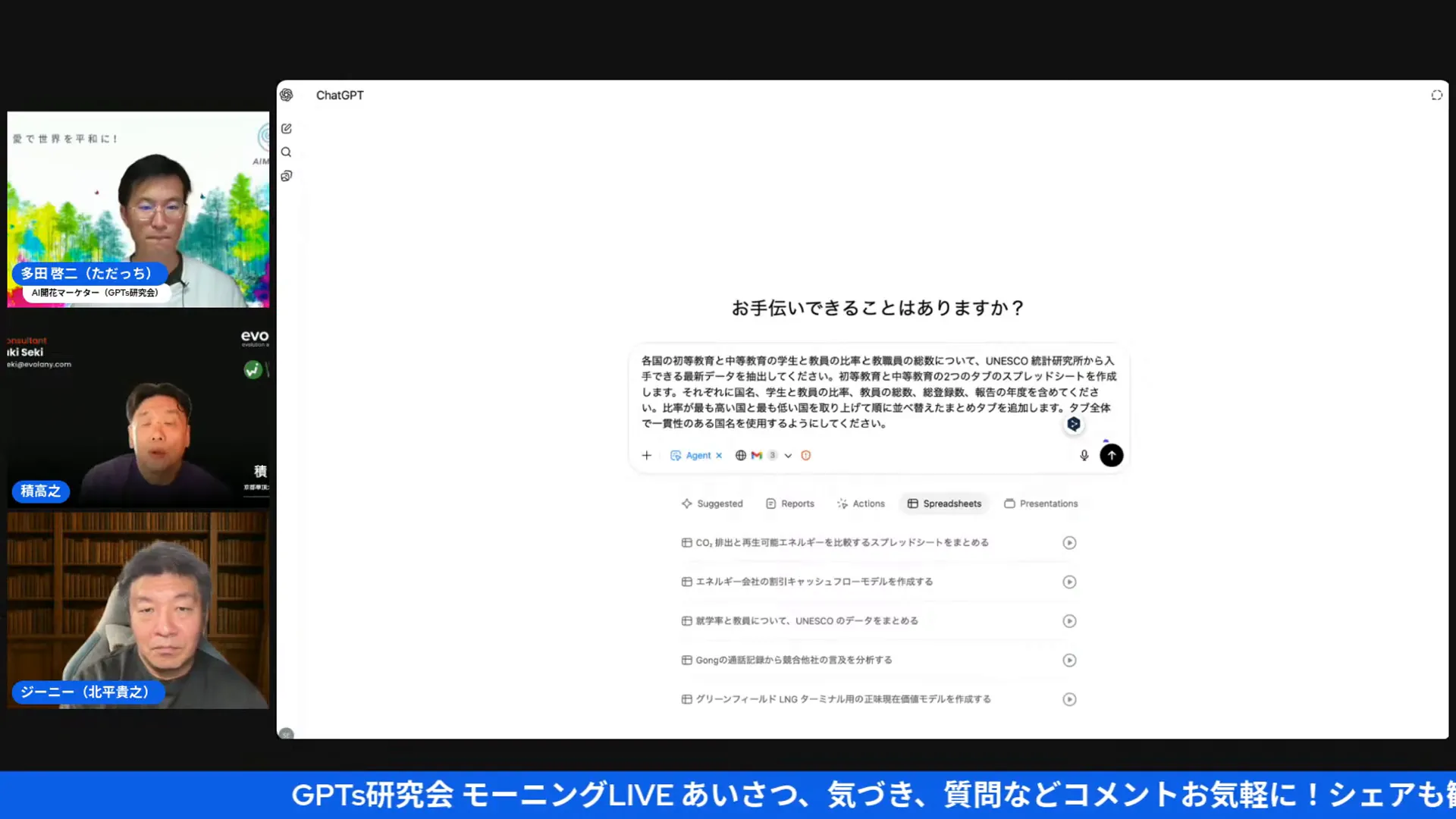Click the ジーニー(北平貴之)video thumbnail

(138, 610)
